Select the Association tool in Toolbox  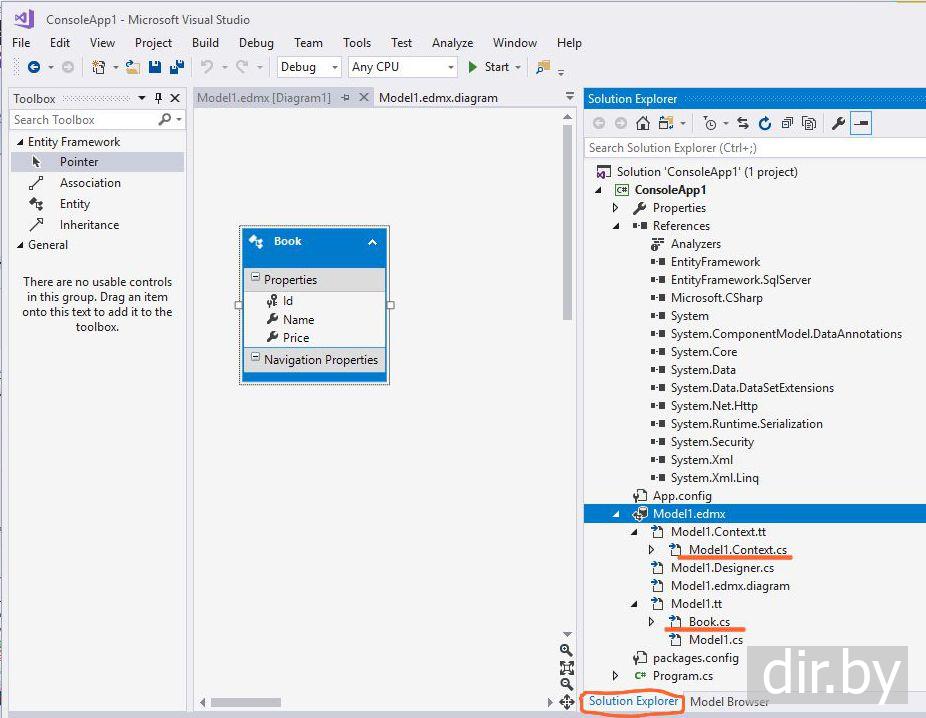point(90,183)
